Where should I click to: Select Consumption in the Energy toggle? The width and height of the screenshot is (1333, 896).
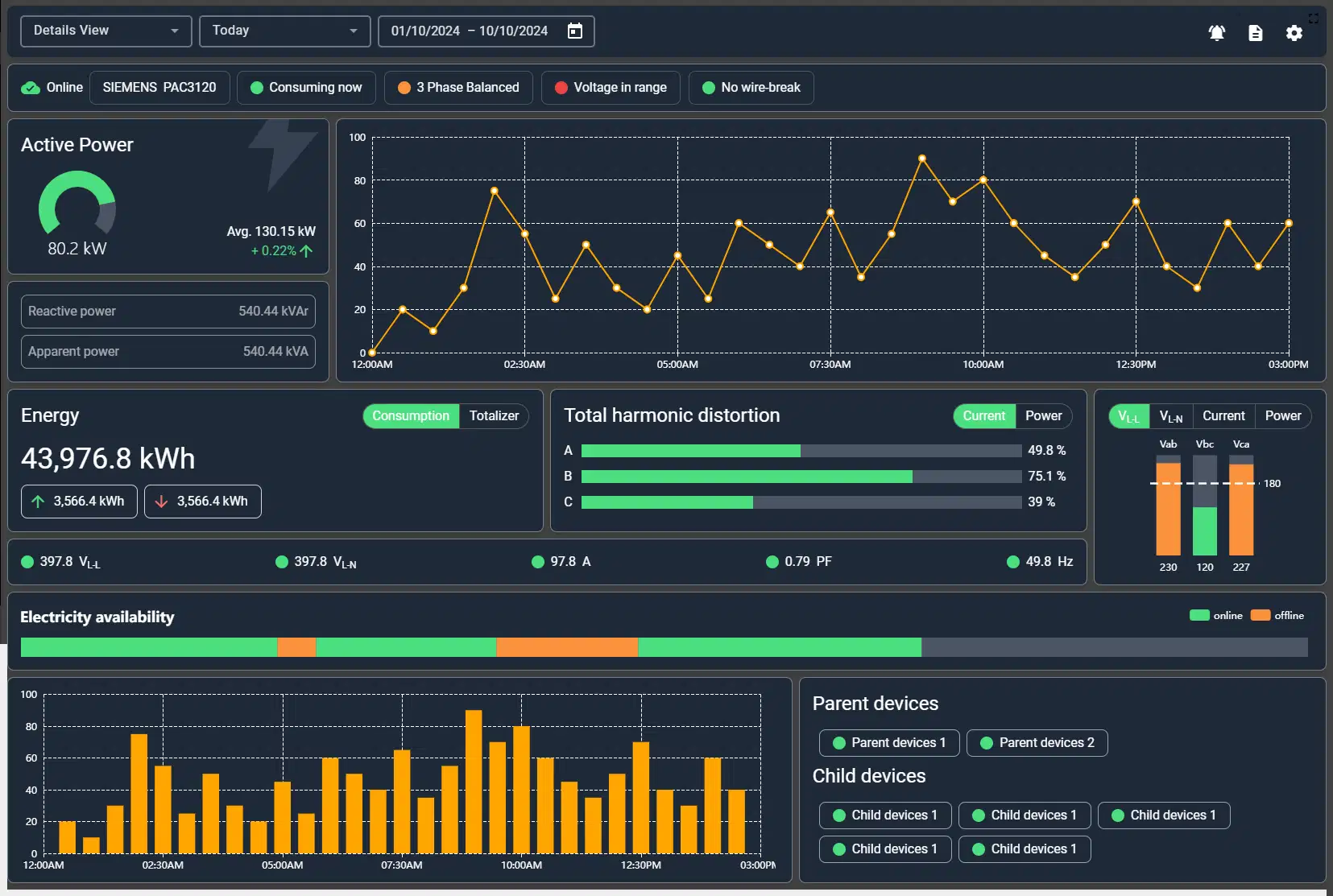tap(411, 416)
